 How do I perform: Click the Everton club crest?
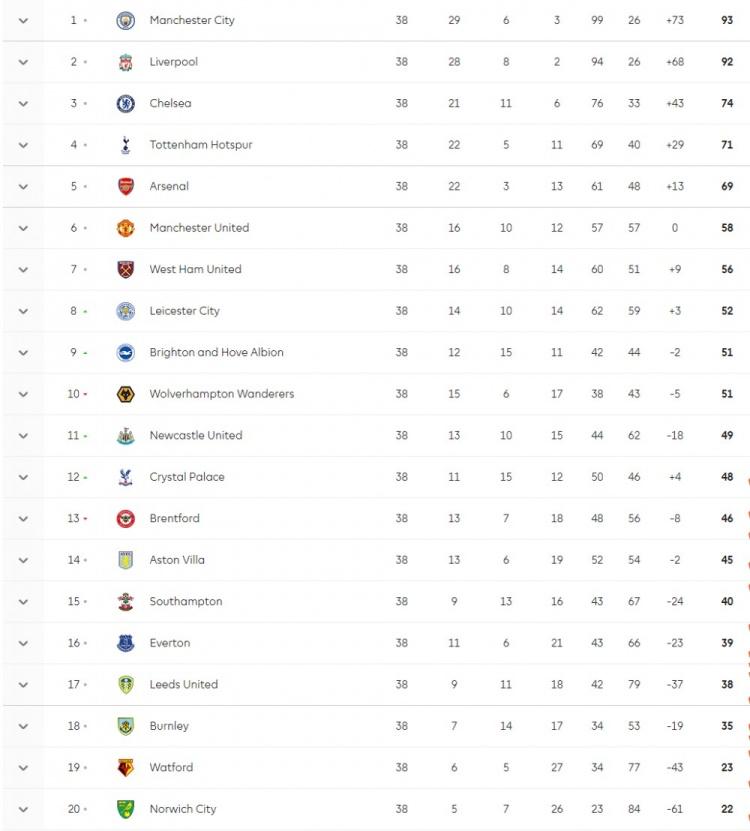[125, 643]
